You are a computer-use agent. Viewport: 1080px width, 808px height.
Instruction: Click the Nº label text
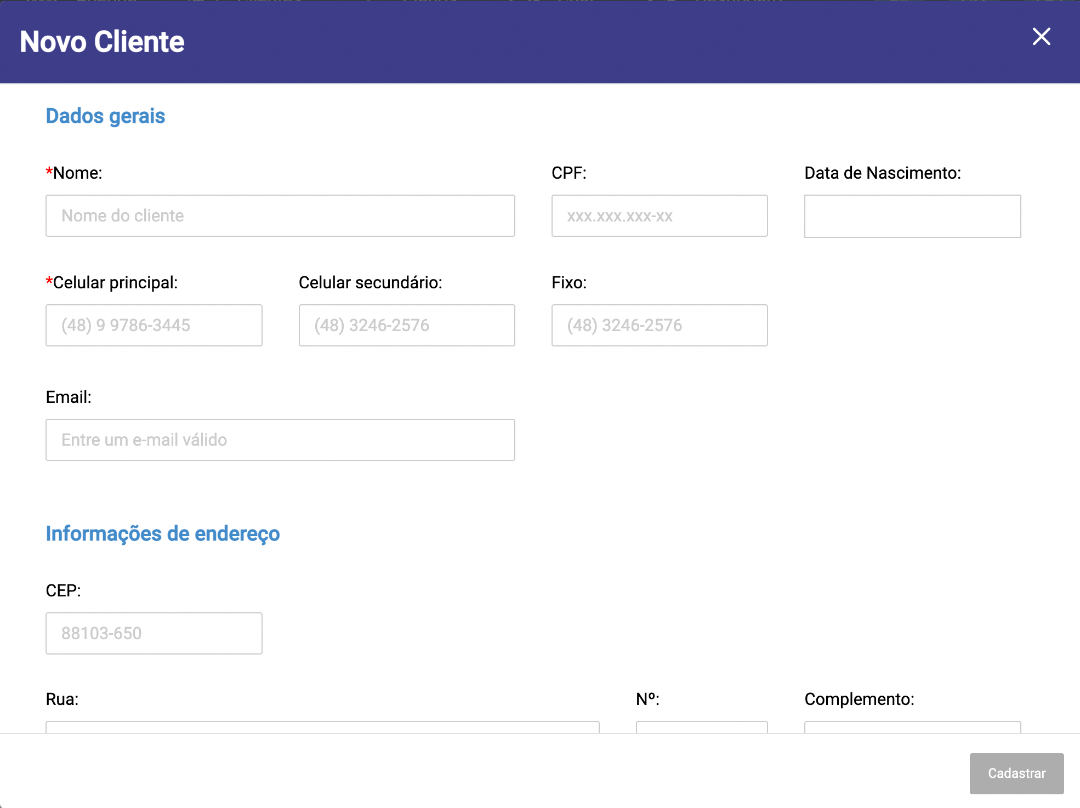tap(647, 700)
